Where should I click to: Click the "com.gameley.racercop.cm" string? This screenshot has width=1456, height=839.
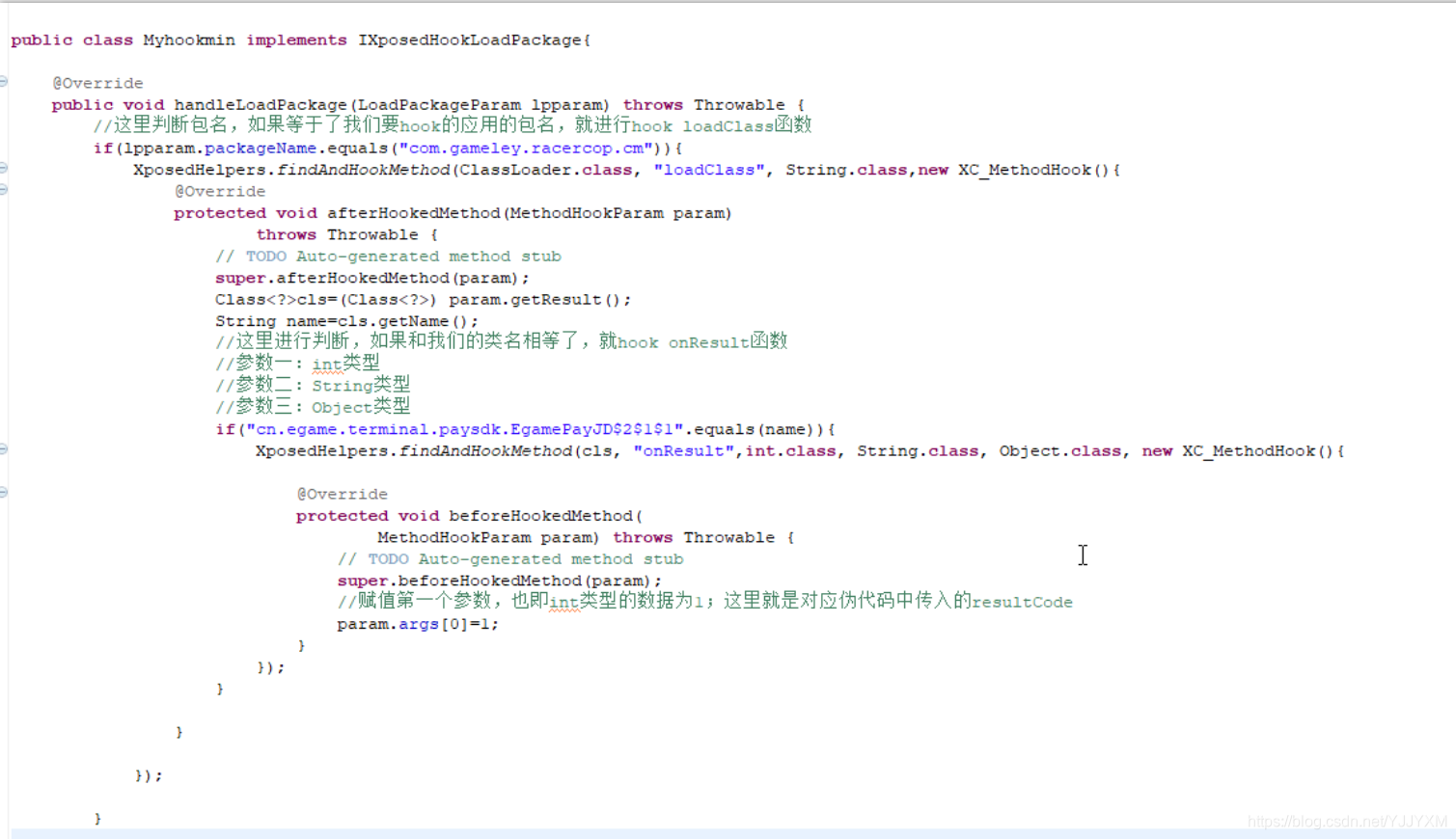click(x=526, y=149)
